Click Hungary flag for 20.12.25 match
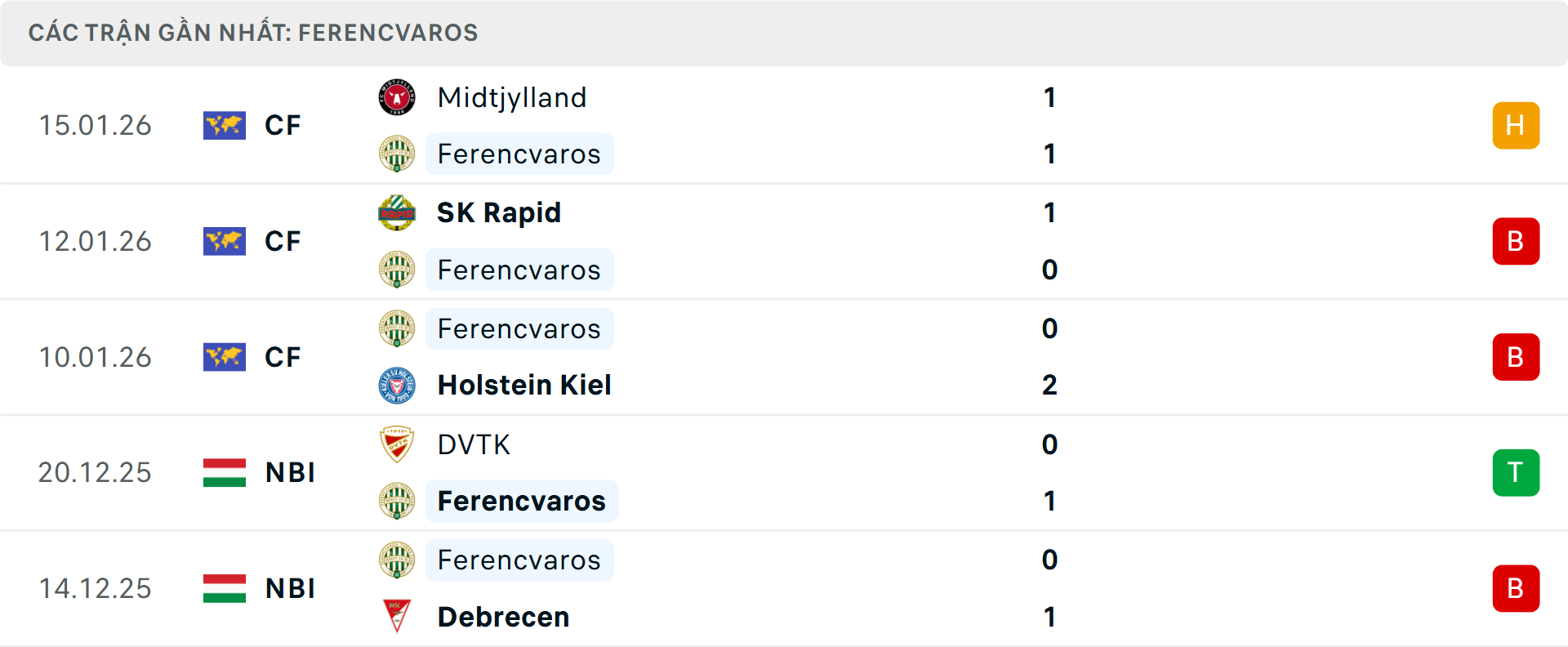The image size is (1568, 647). [225, 472]
